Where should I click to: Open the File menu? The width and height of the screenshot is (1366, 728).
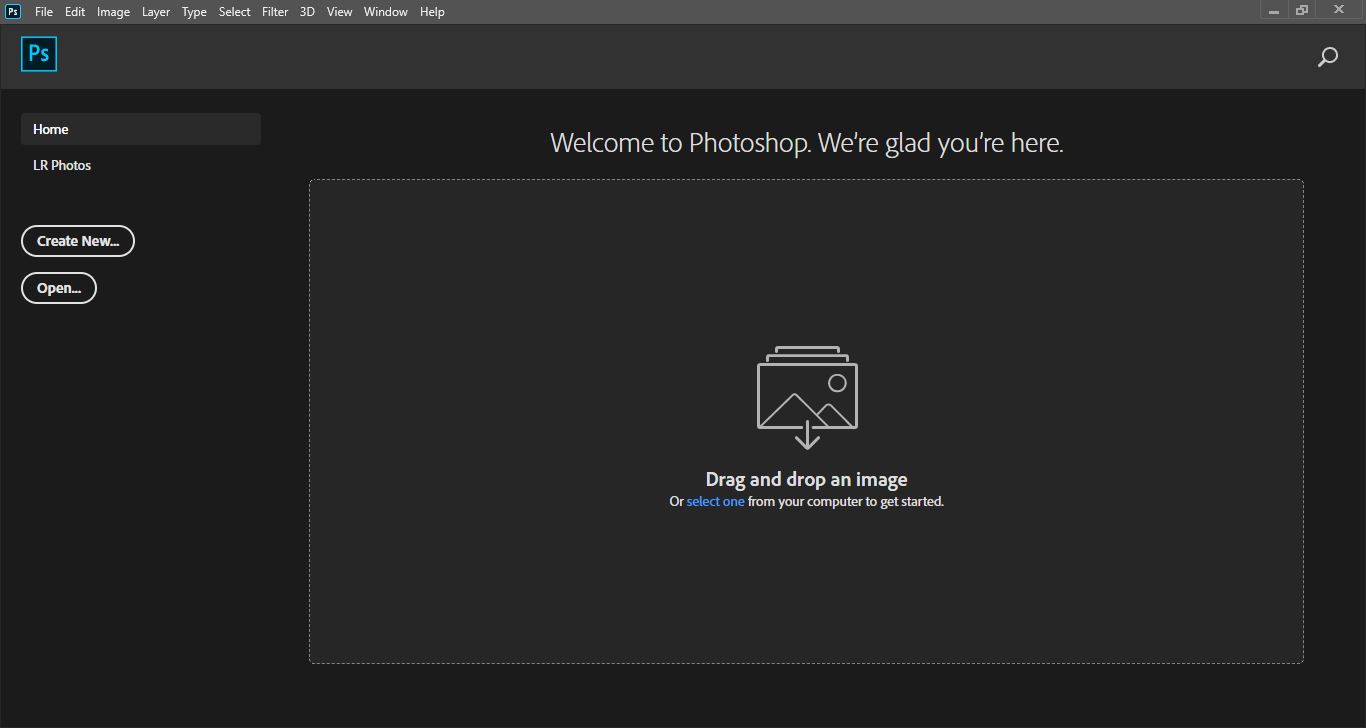click(43, 11)
